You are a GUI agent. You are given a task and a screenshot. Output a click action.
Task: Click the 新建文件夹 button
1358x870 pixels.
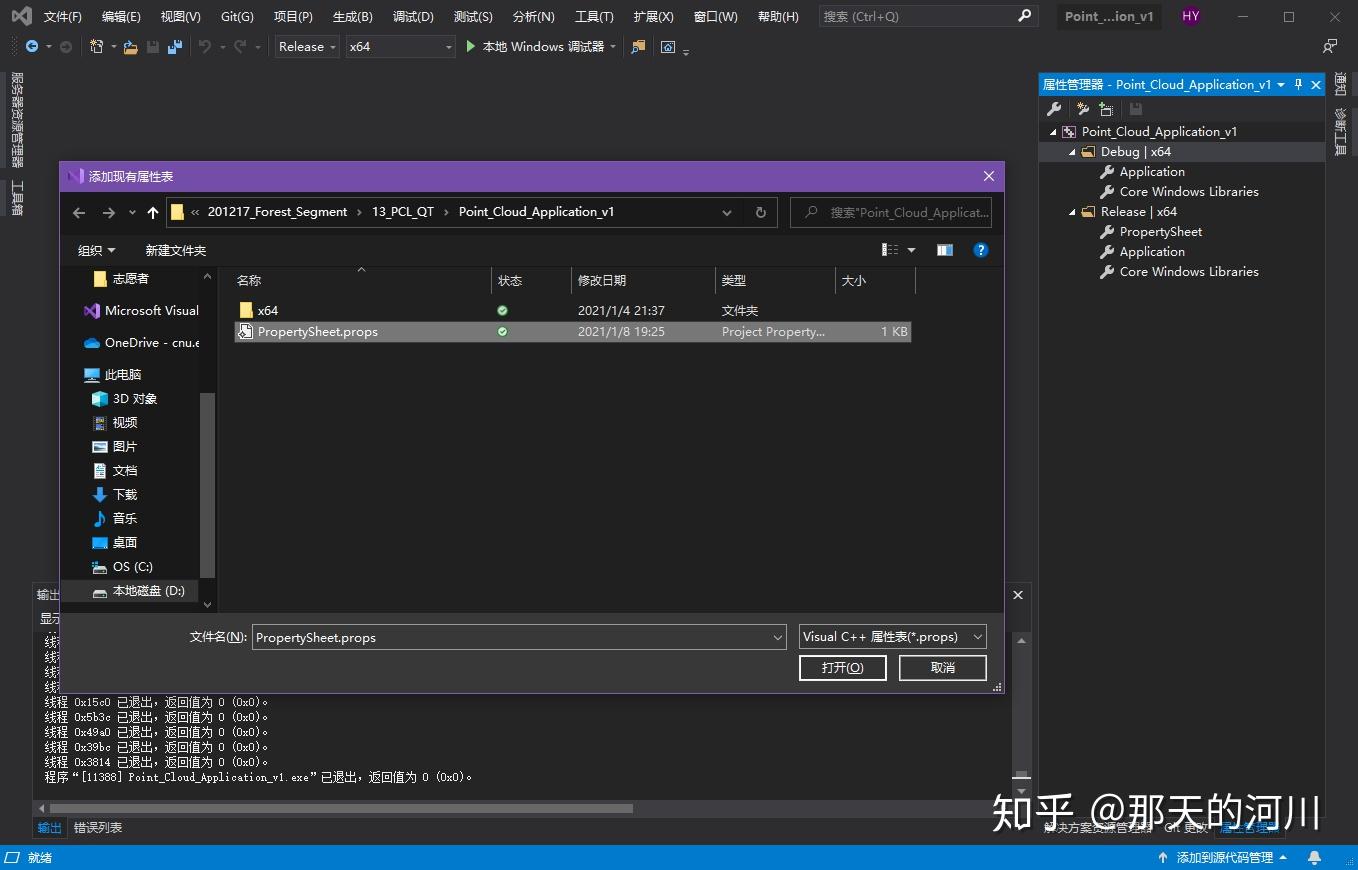click(x=175, y=250)
